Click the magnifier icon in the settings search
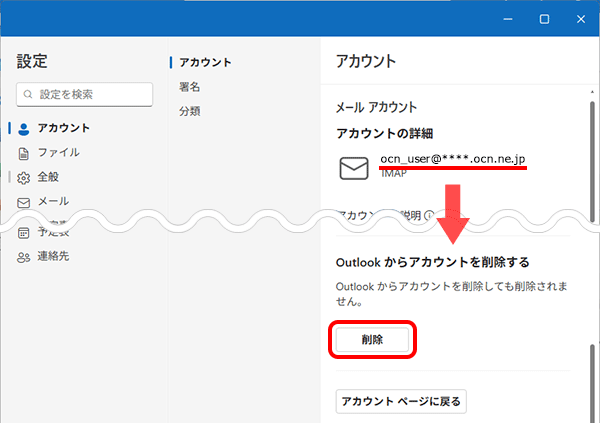 click(28, 95)
